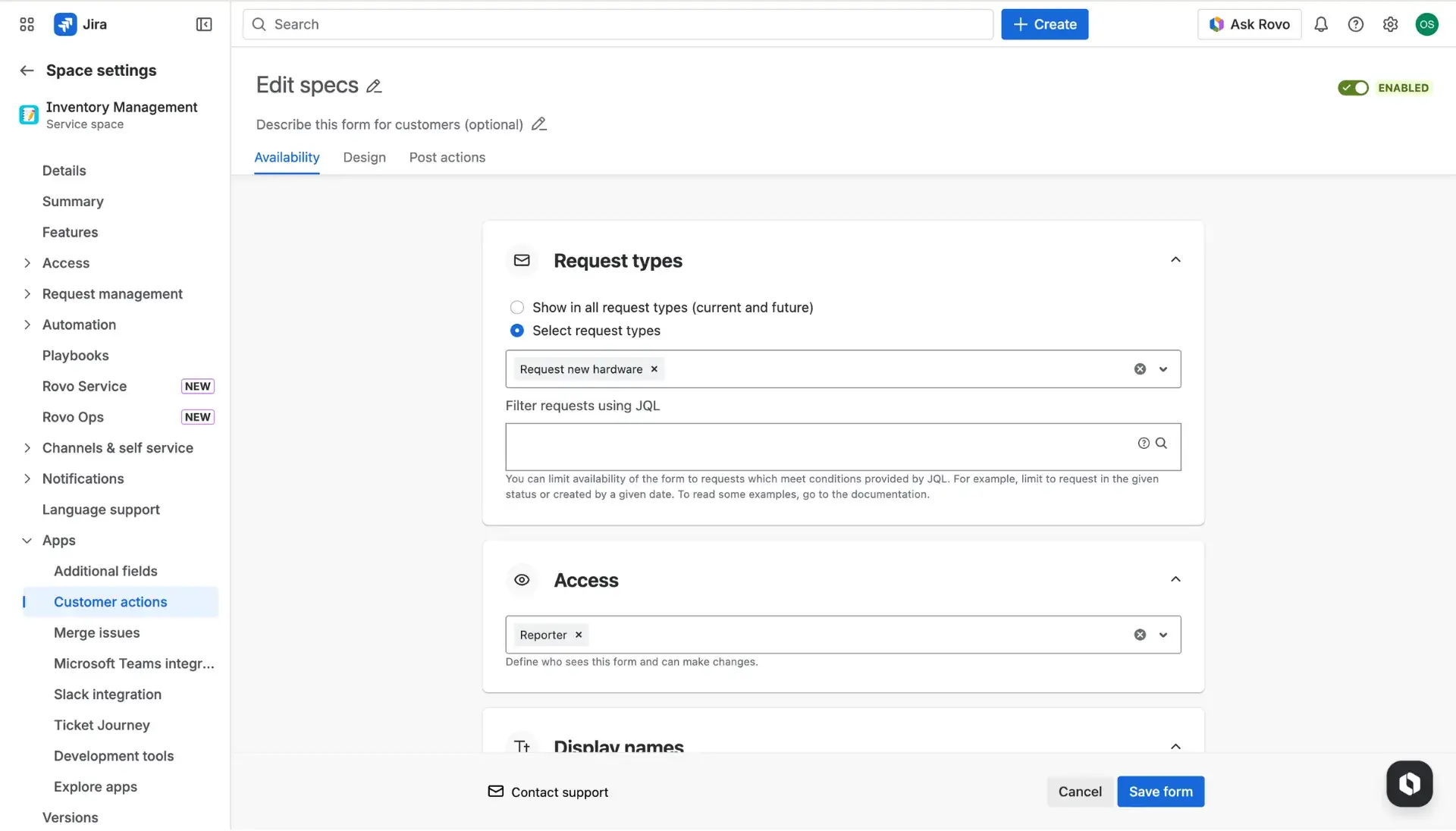Remove the Reporter chip in Access
The height and width of the screenshot is (831, 1456).
577,635
